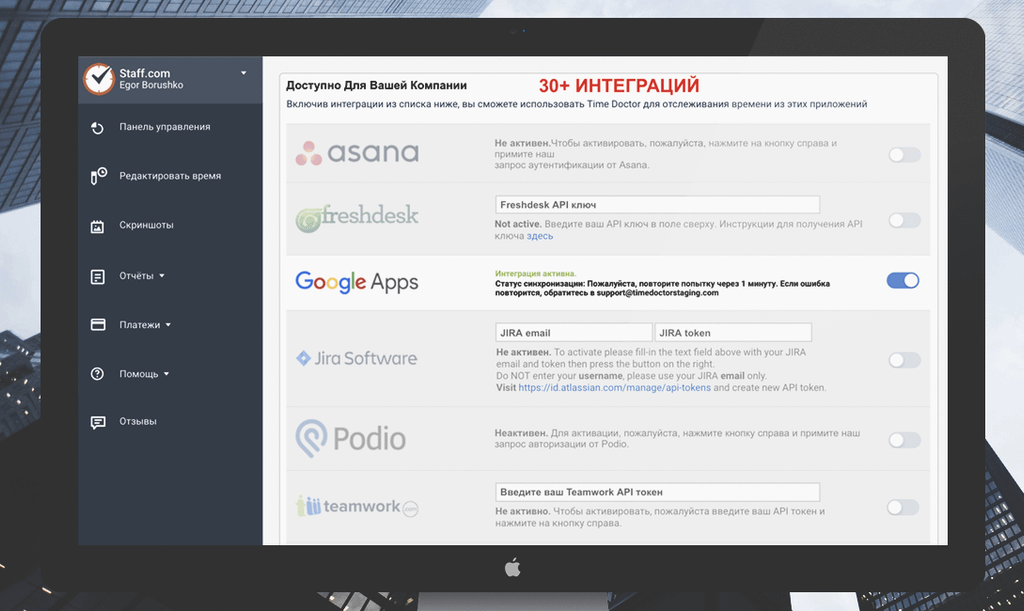
Task: Click the Помощь help question icon
Action: tap(97, 373)
